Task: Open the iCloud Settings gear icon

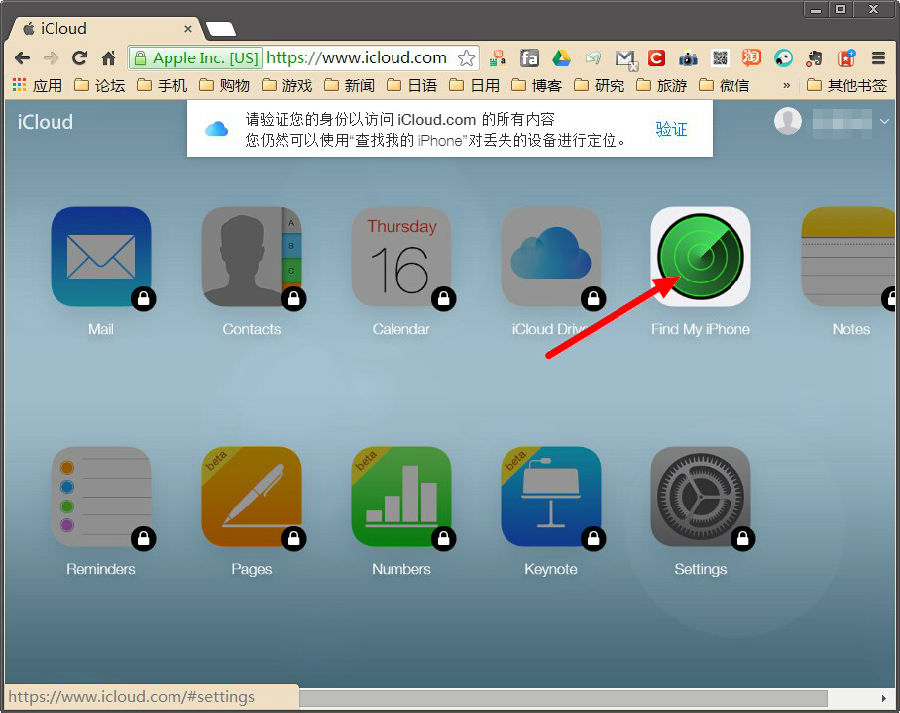Action: pyautogui.click(x=700, y=497)
